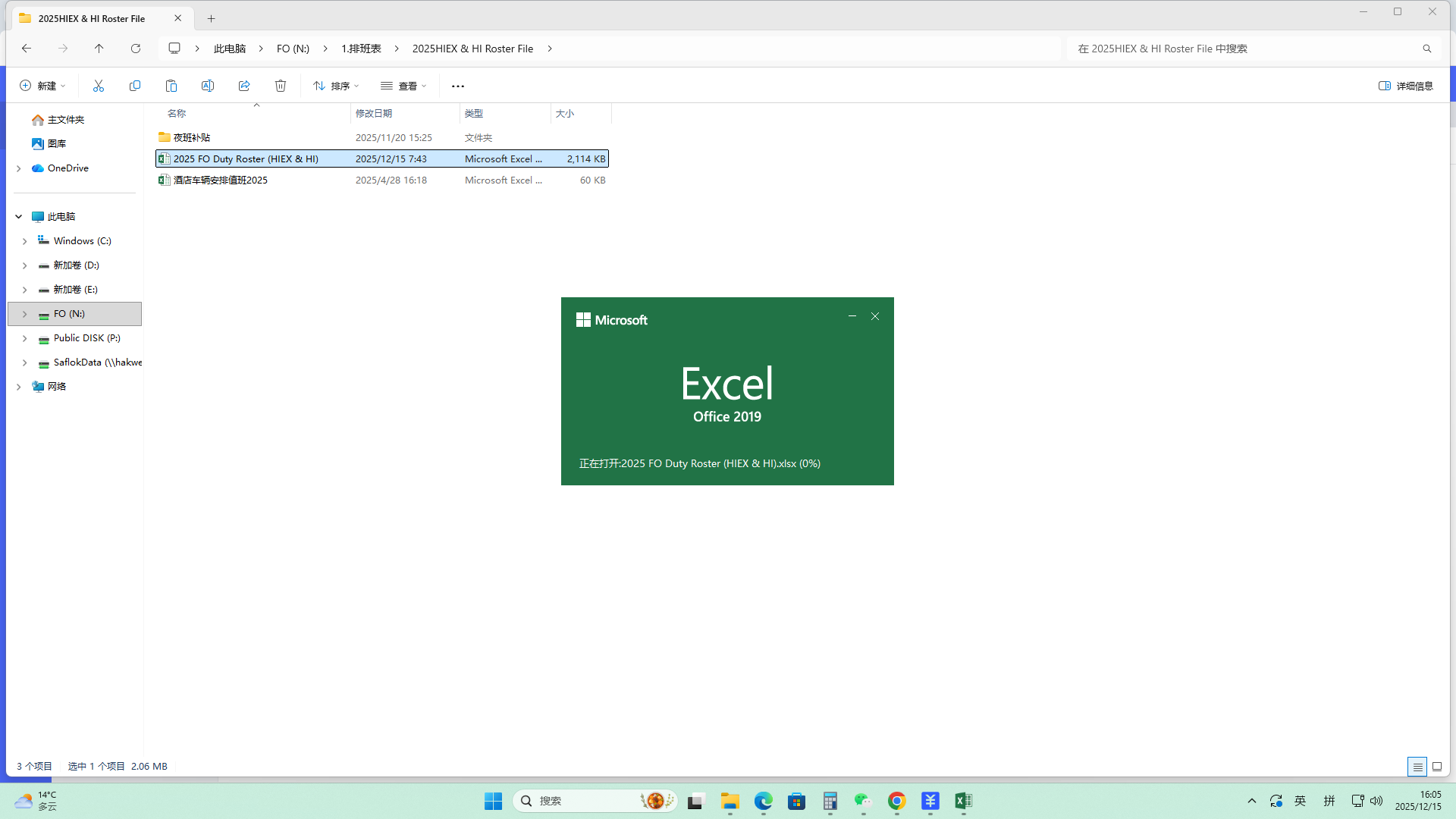Screen dimensions: 1456x819
Task: Open Google Chrome from the taskbar
Action: click(896, 801)
